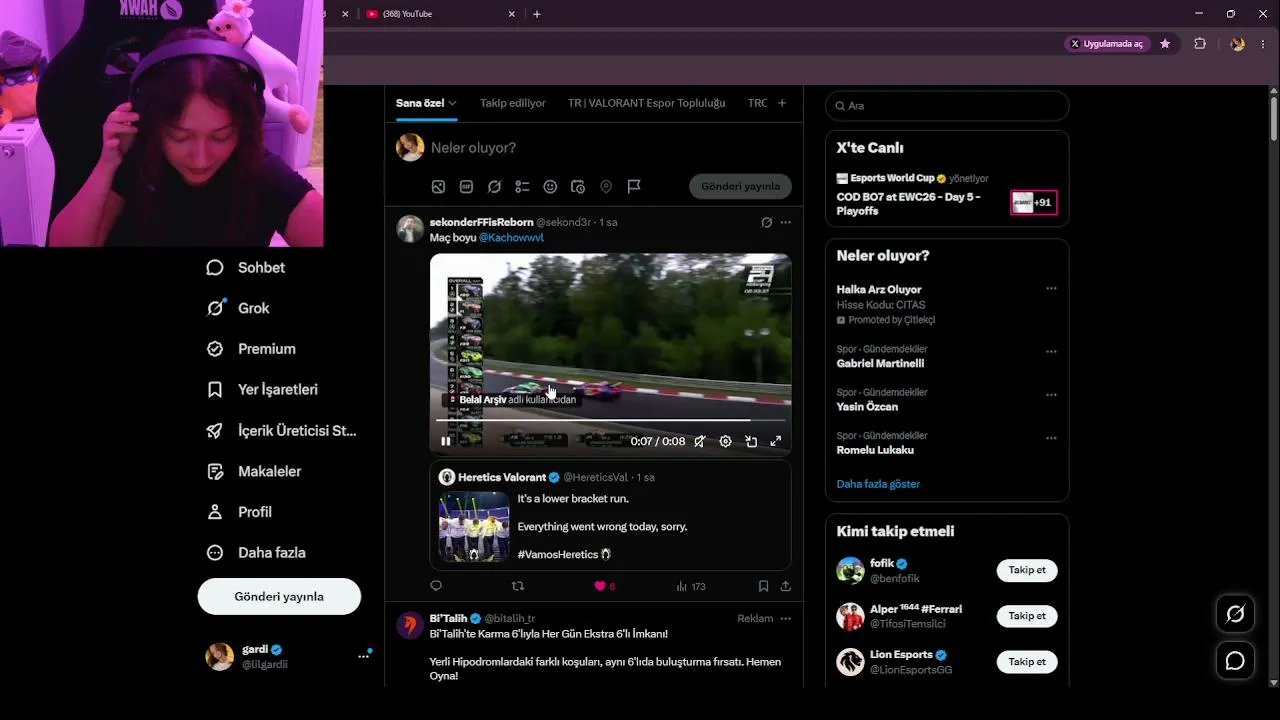1280x720 pixels.
Task: Unmute the video sound
Action: tap(700, 441)
